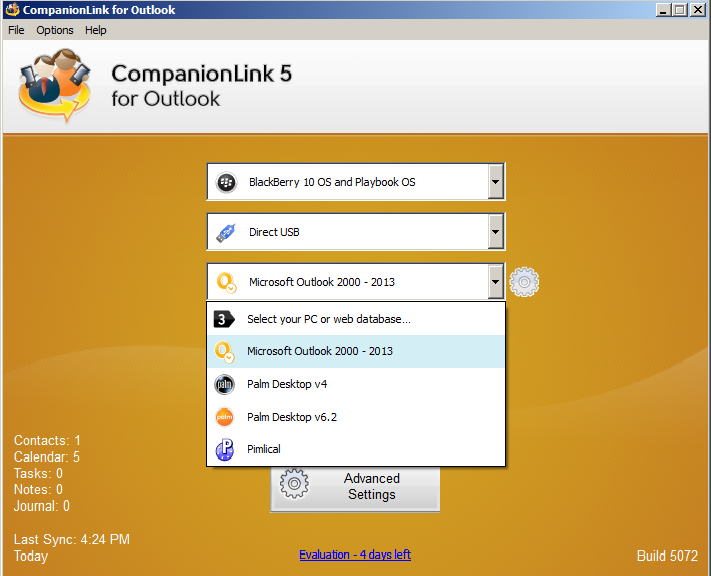Click the Calendar: 5 count text
711x576 pixels.
[x=47, y=457]
